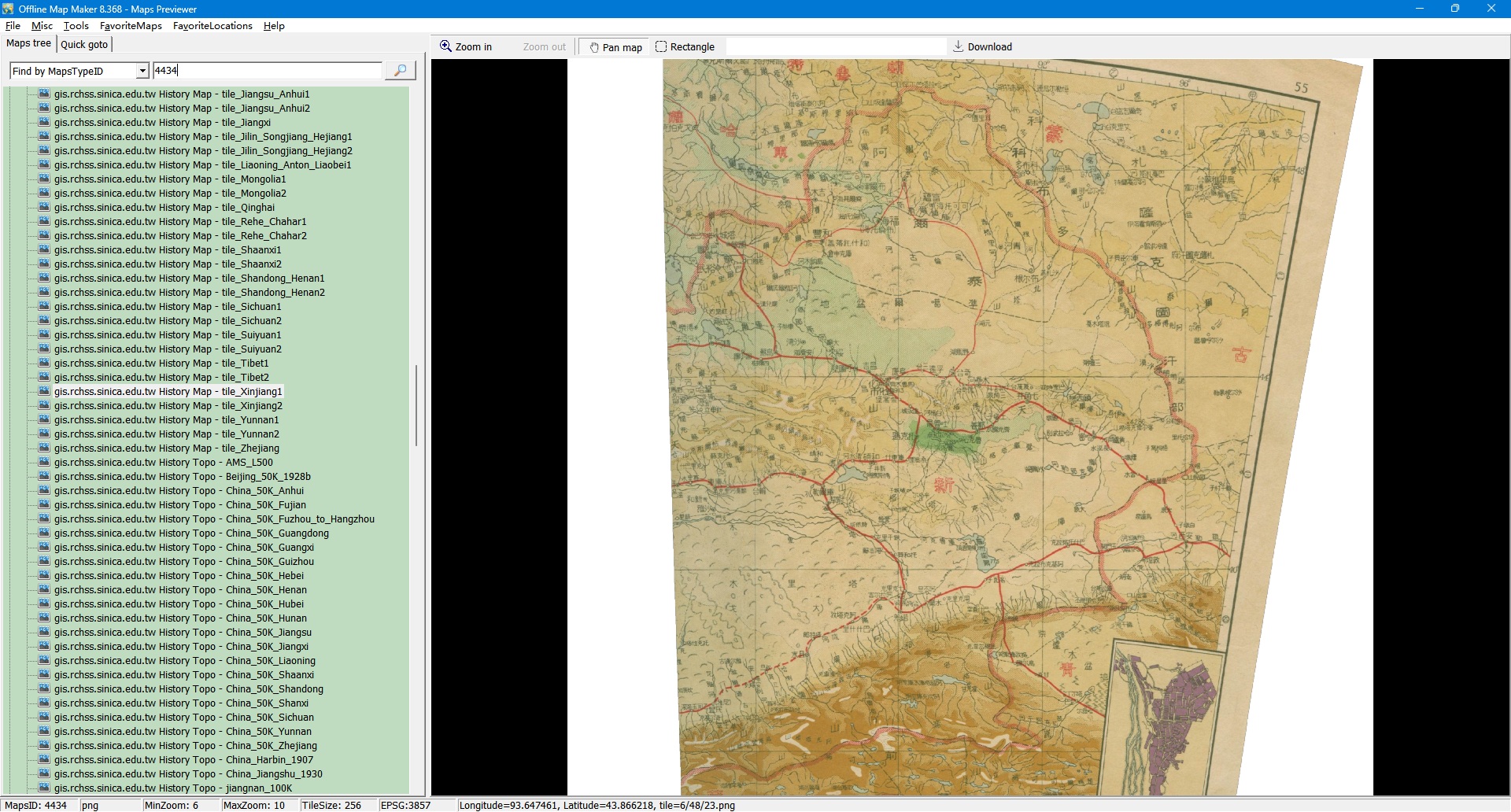The image size is (1511, 812).
Task: Switch to the Maps tree tab
Action: 29,44
